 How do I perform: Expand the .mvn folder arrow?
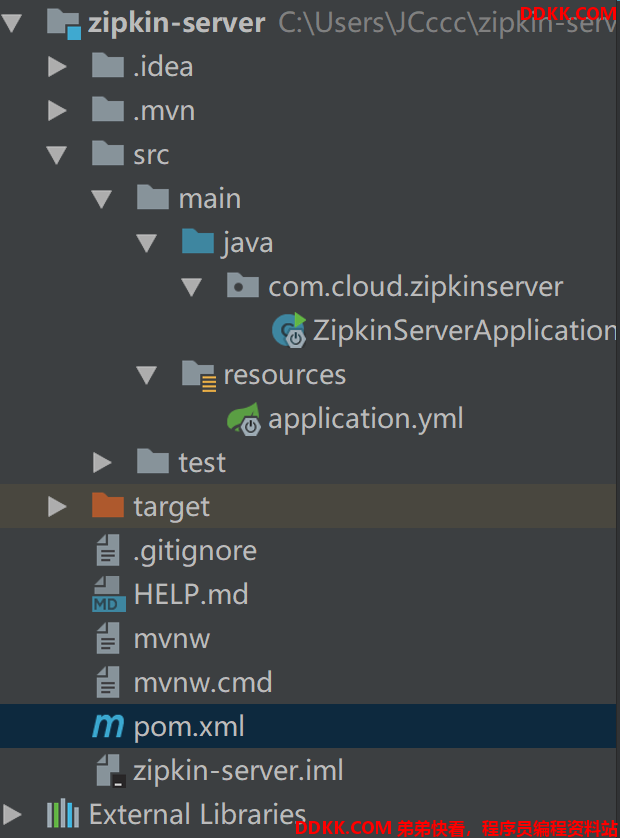tap(57, 110)
